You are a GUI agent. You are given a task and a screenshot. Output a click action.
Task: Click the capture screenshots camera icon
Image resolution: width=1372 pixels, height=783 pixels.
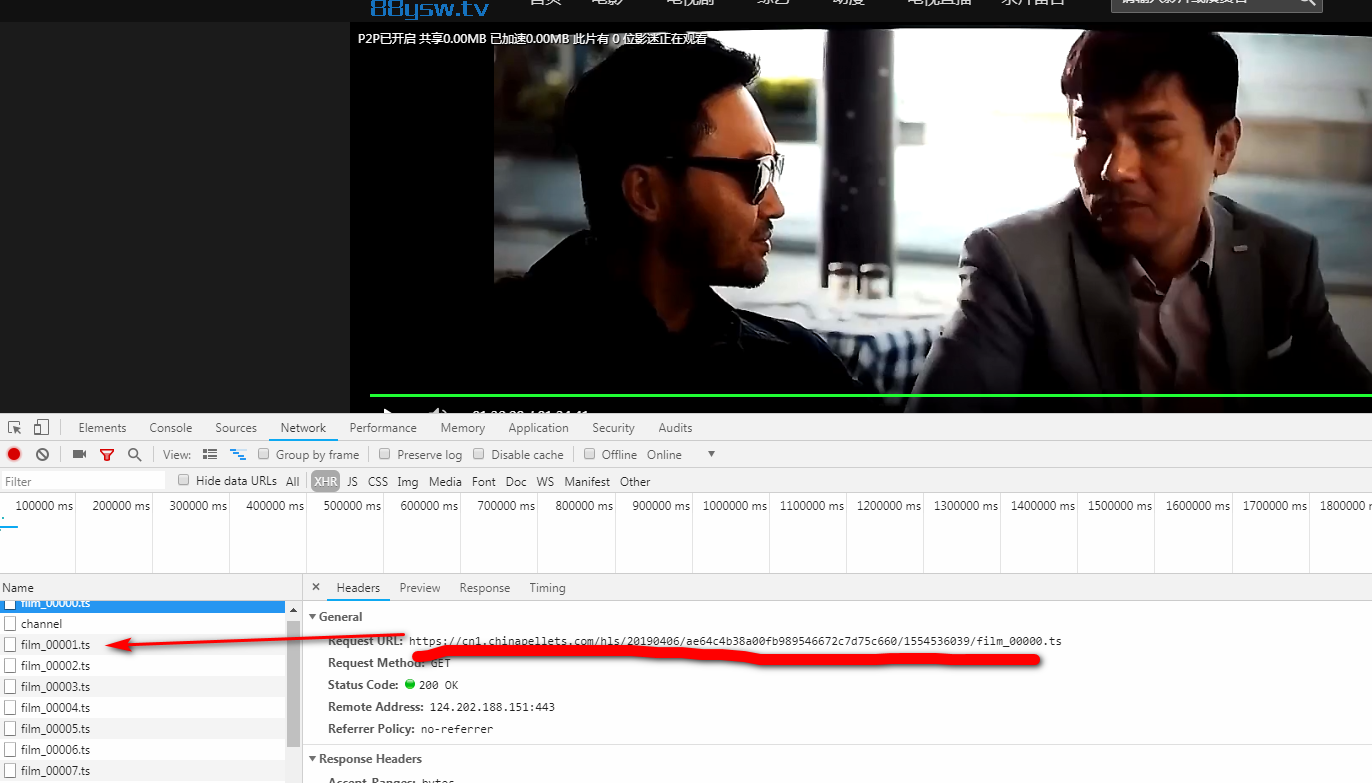click(x=80, y=454)
